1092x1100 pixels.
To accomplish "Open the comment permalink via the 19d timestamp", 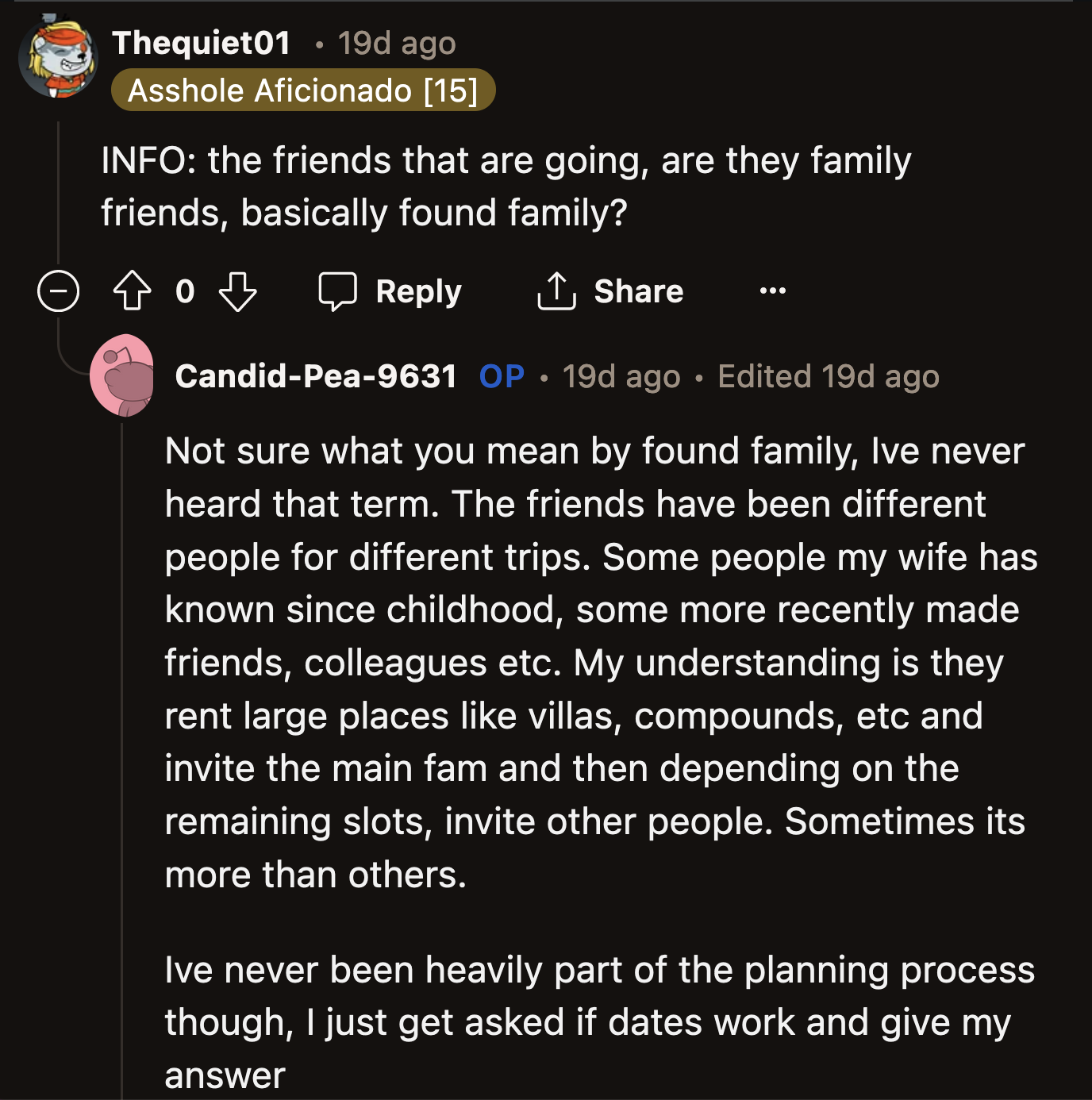I will tap(396, 43).
